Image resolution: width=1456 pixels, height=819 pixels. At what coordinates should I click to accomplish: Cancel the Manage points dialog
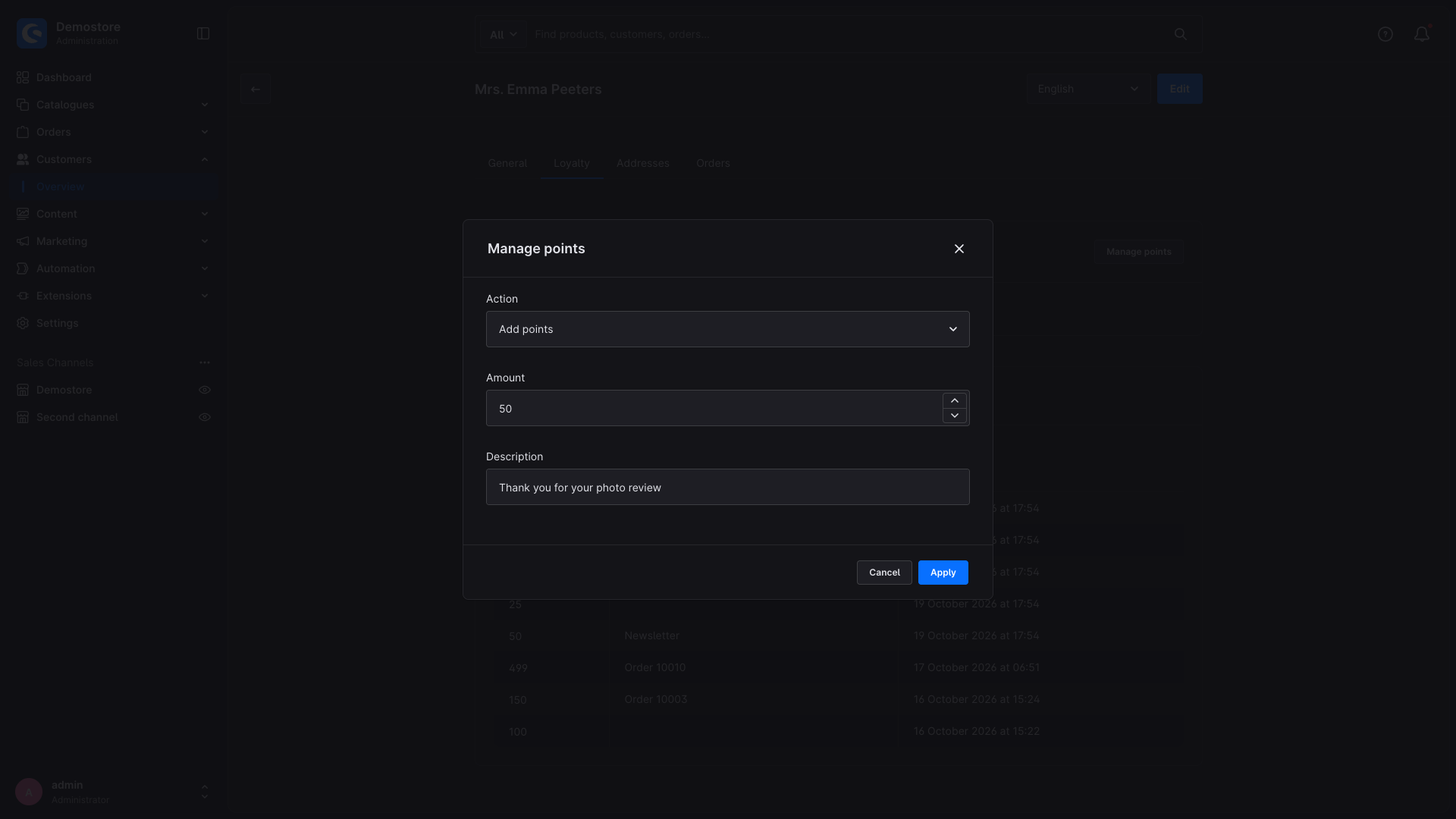click(884, 573)
